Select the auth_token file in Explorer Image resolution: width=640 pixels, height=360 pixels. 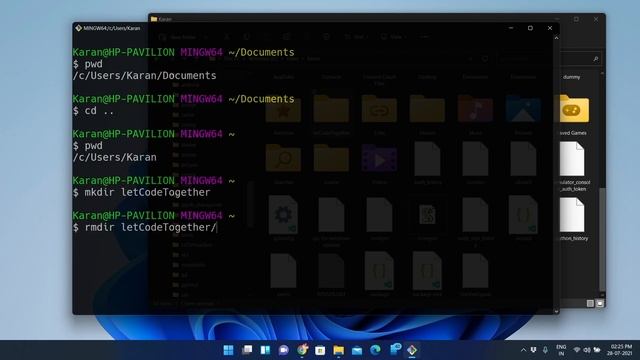pyautogui.click(x=573, y=167)
